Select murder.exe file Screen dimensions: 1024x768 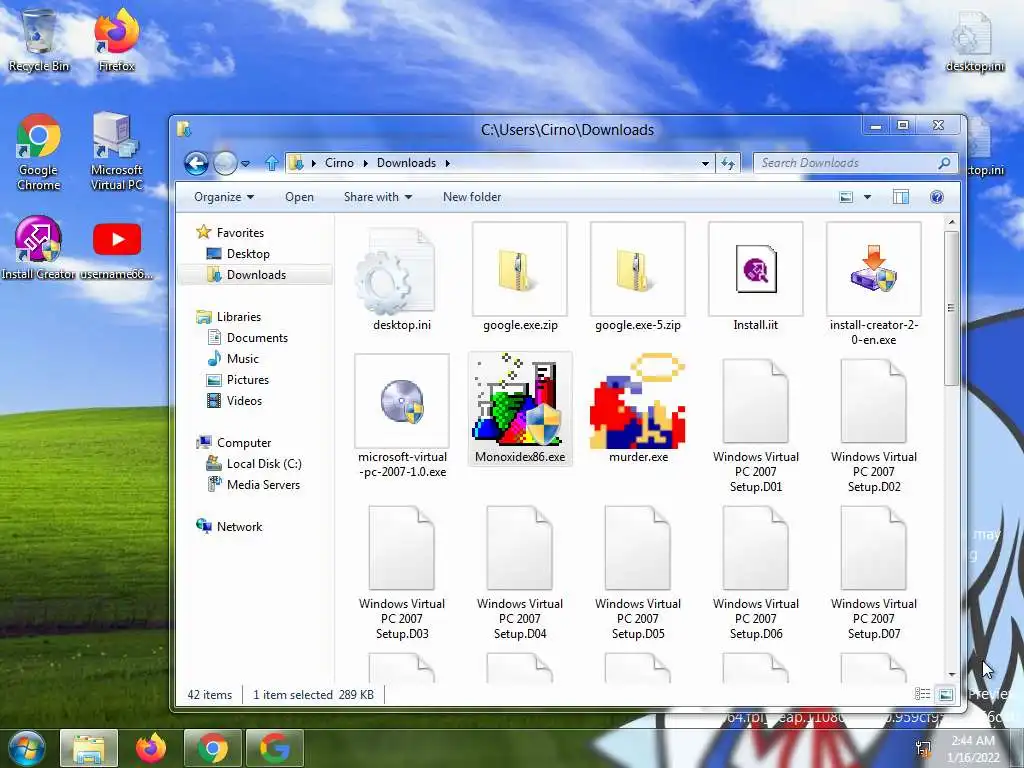(x=638, y=409)
